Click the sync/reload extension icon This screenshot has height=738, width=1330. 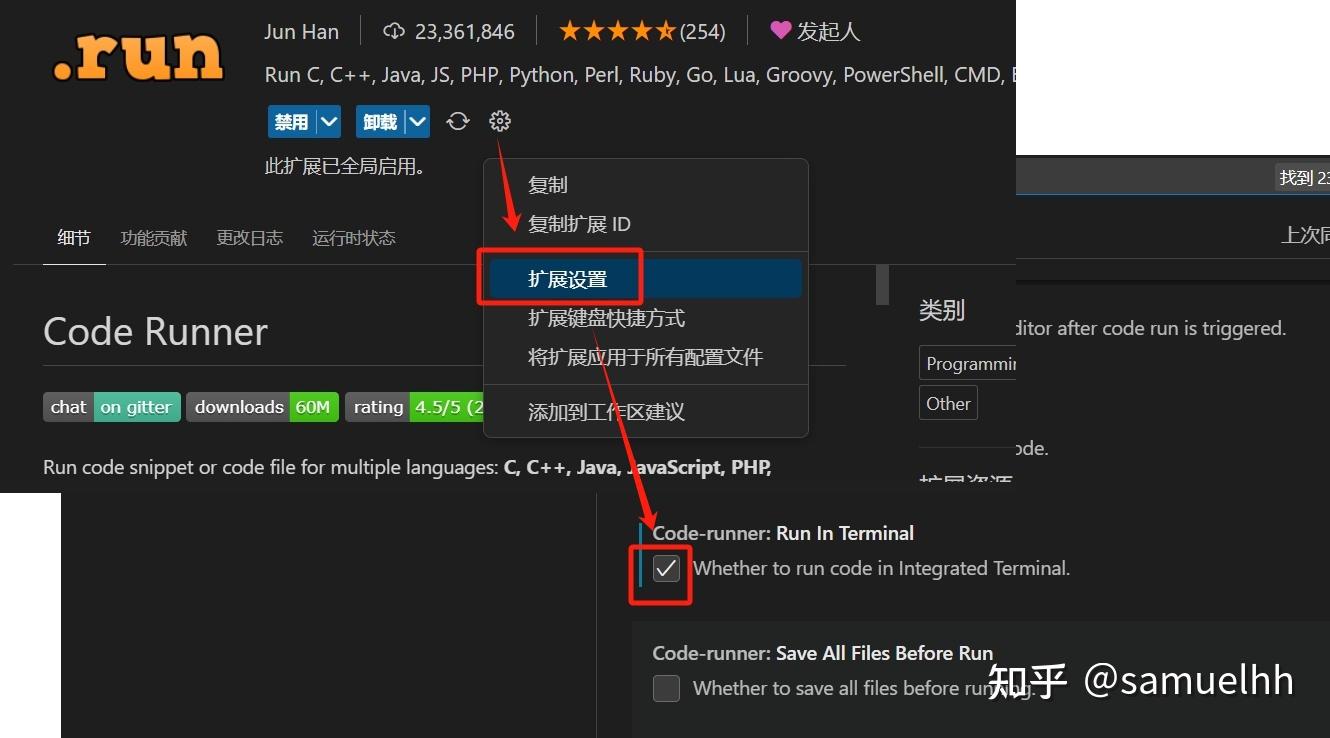(457, 121)
